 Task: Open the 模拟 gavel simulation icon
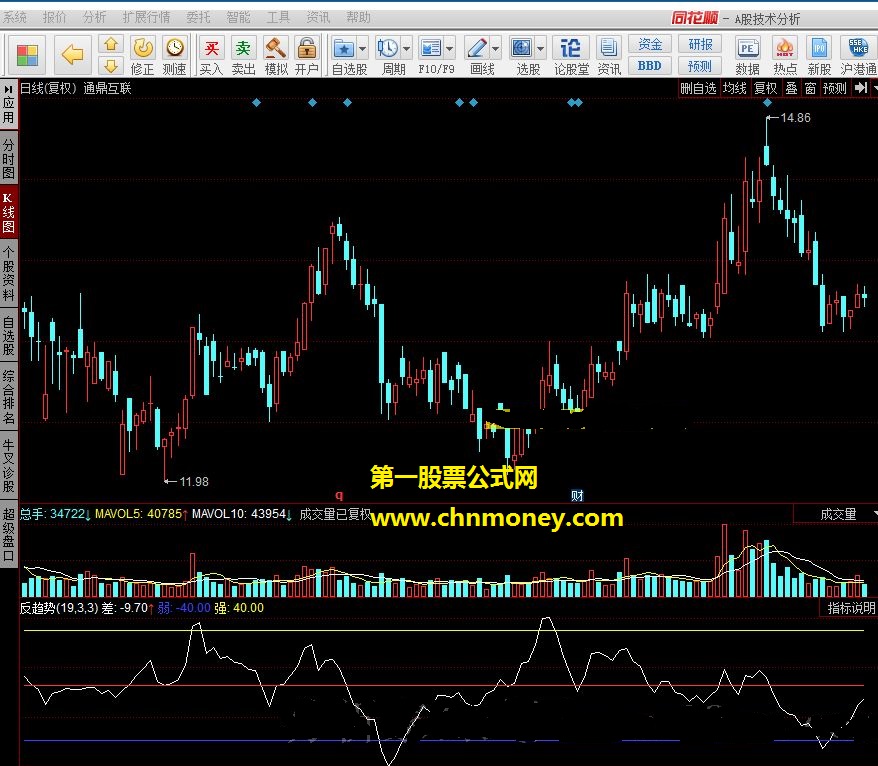(x=275, y=55)
